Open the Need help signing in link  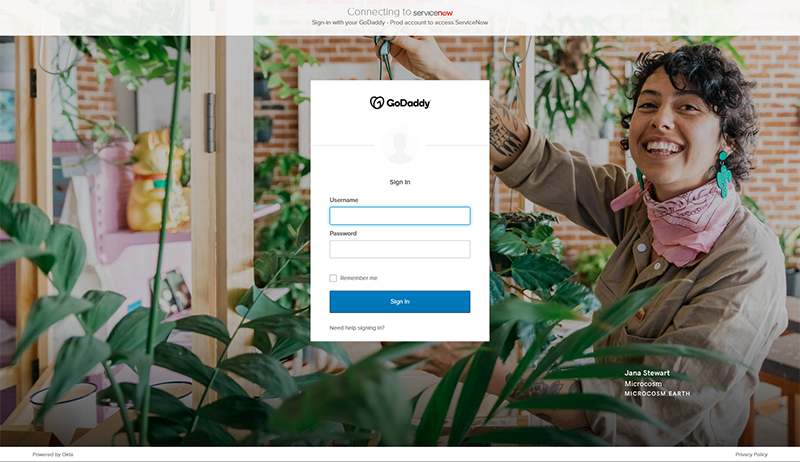pyautogui.click(x=357, y=328)
